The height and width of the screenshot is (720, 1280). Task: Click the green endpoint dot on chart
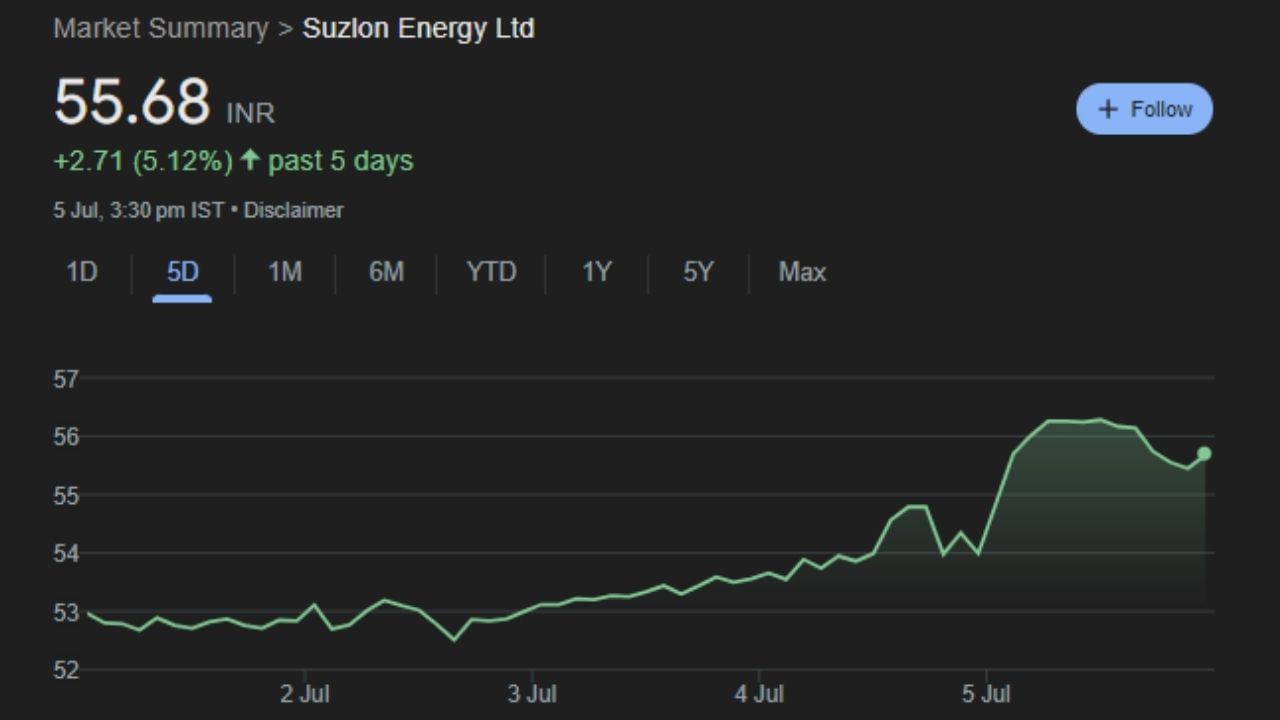(1204, 453)
